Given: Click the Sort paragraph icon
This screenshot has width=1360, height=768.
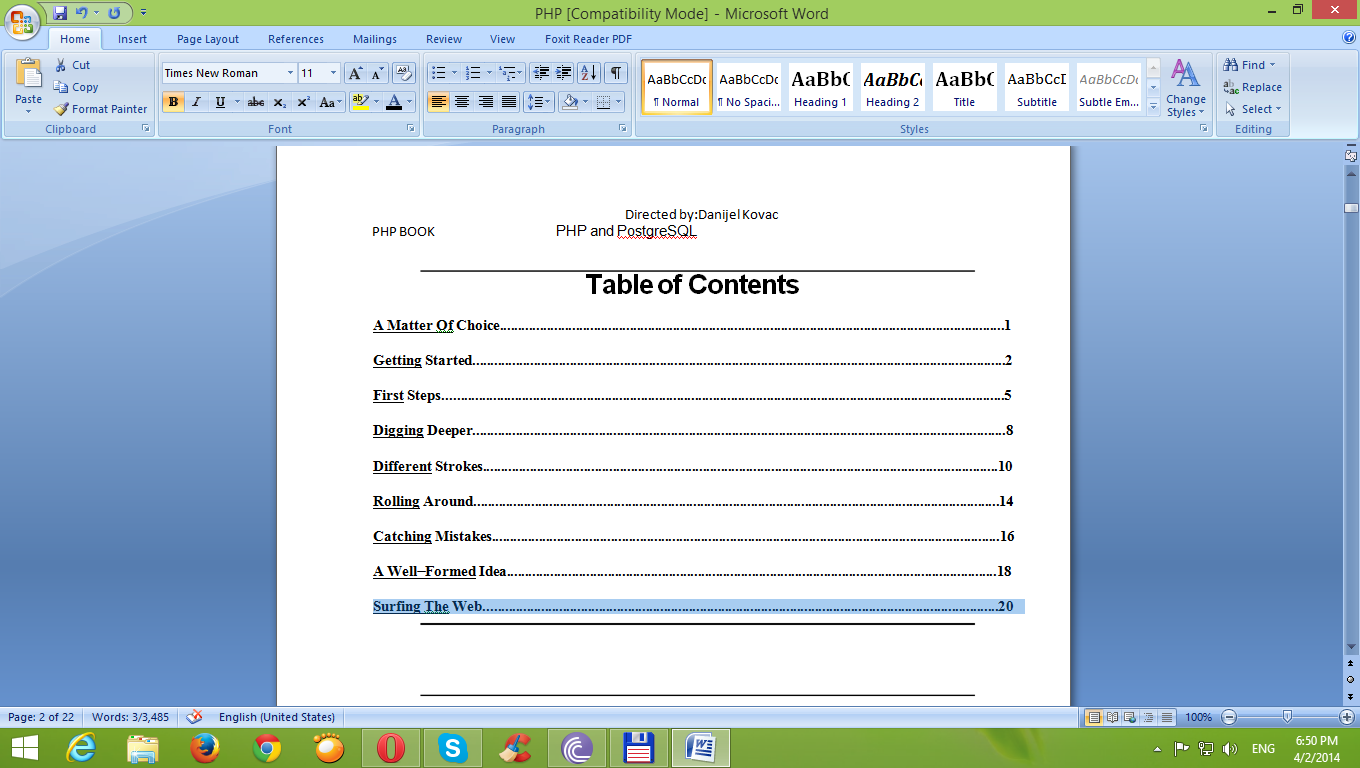Looking at the screenshot, I should 589,73.
